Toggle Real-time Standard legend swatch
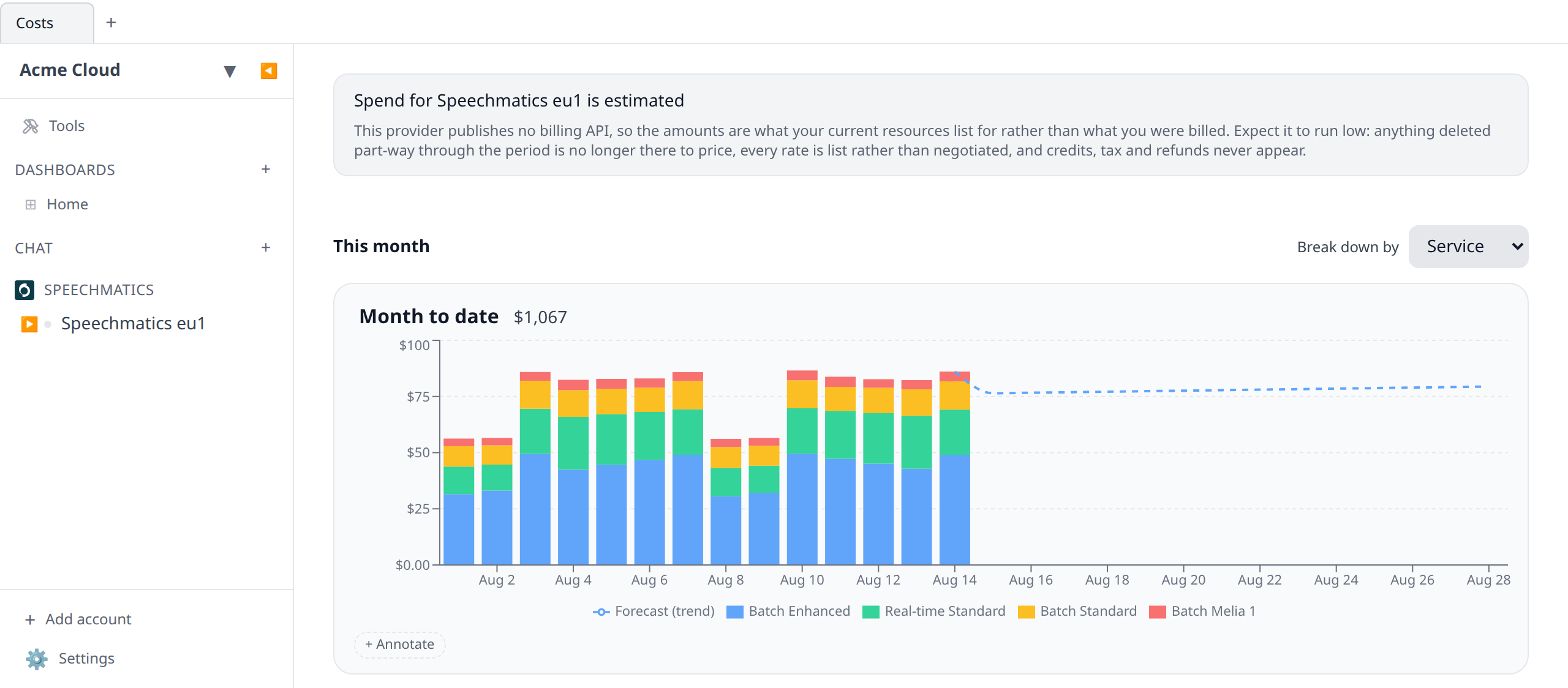Viewport: 1568px width, 688px height. point(870,611)
